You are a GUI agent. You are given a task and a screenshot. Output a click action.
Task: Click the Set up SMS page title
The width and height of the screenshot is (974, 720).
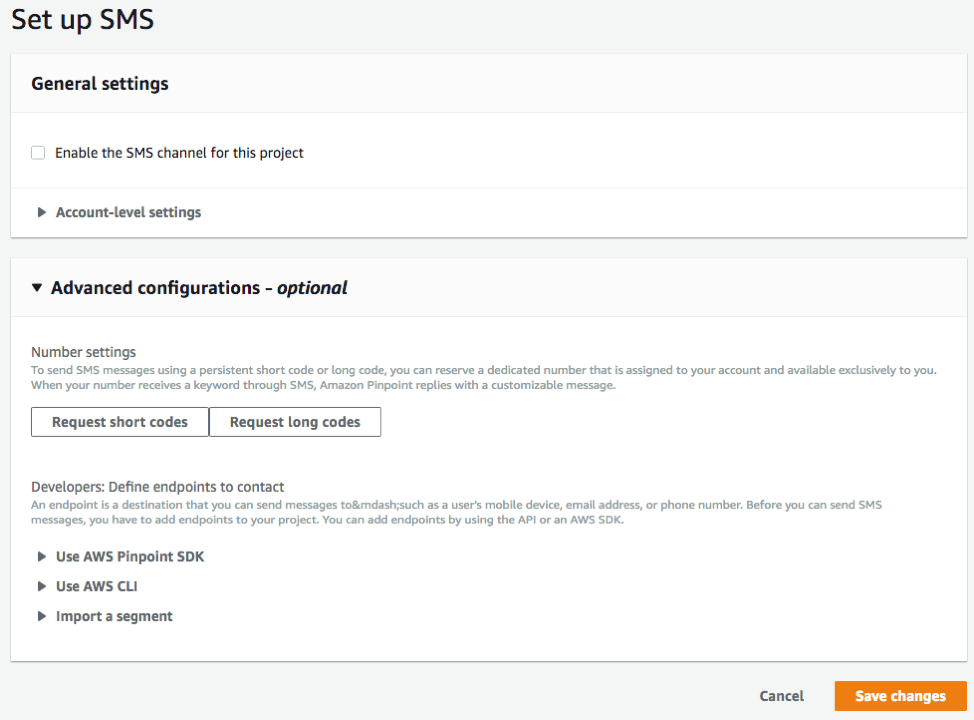coord(82,19)
